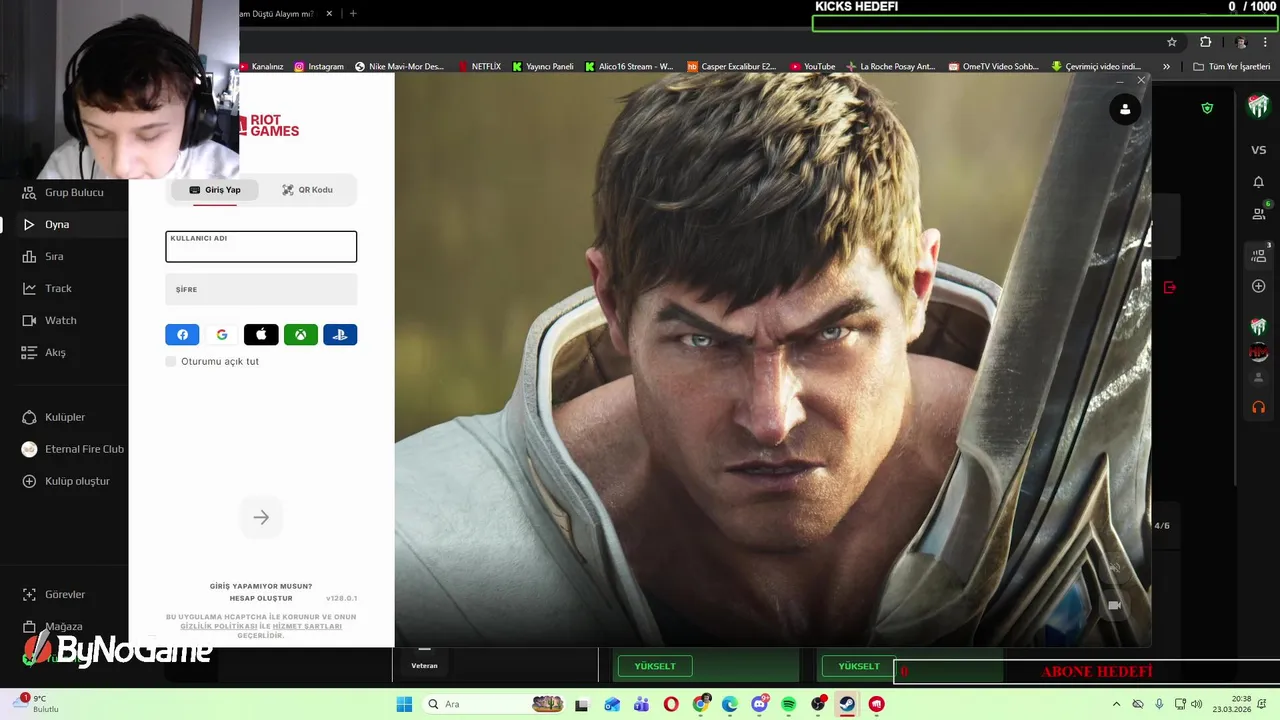
Task: Expand hidden bookmarks chevron
Action: [x=1166, y=67]
